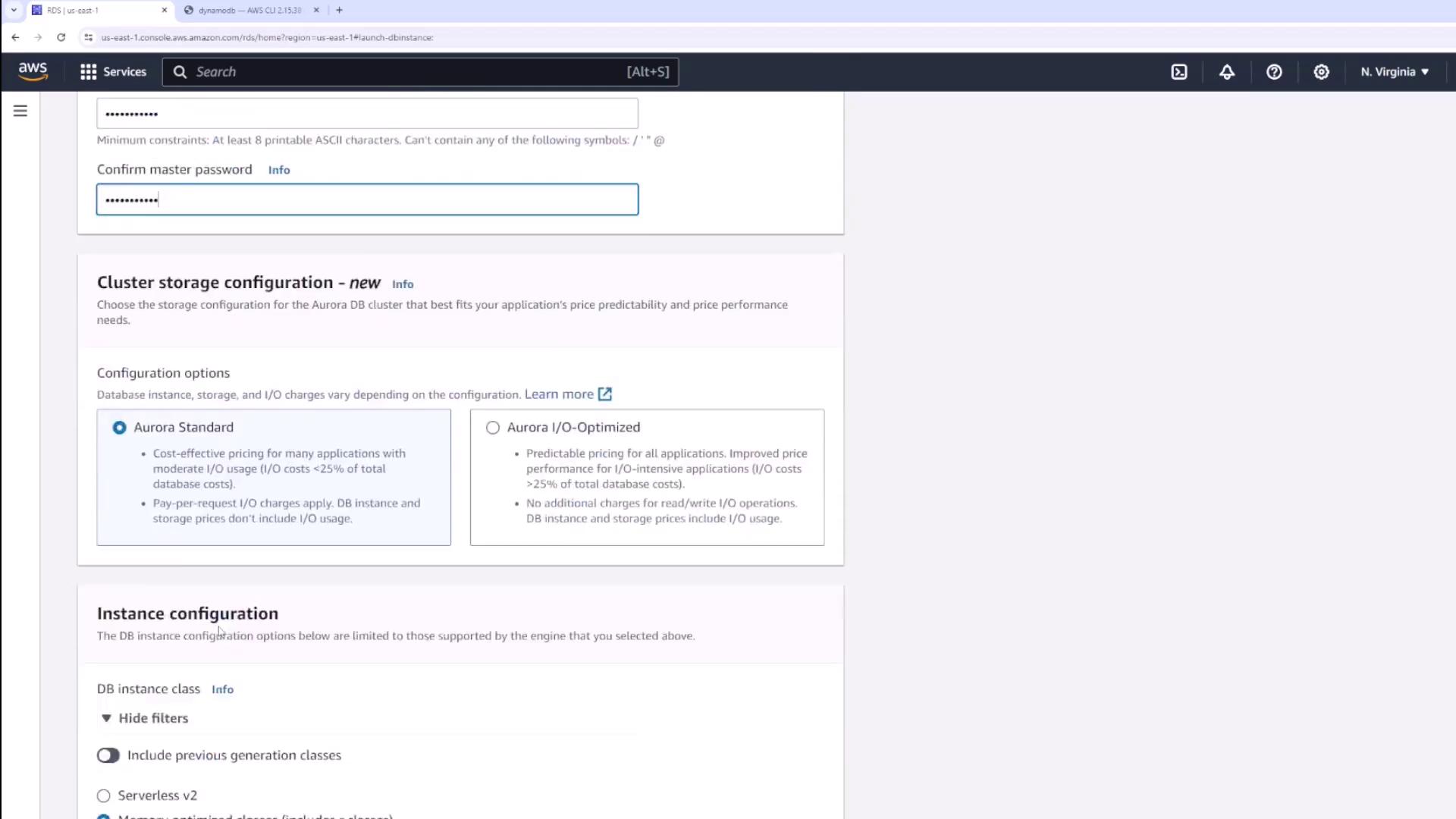Open the Services grid menu
This screenshot has height=819, width=1456.
(x=113, y=72)
